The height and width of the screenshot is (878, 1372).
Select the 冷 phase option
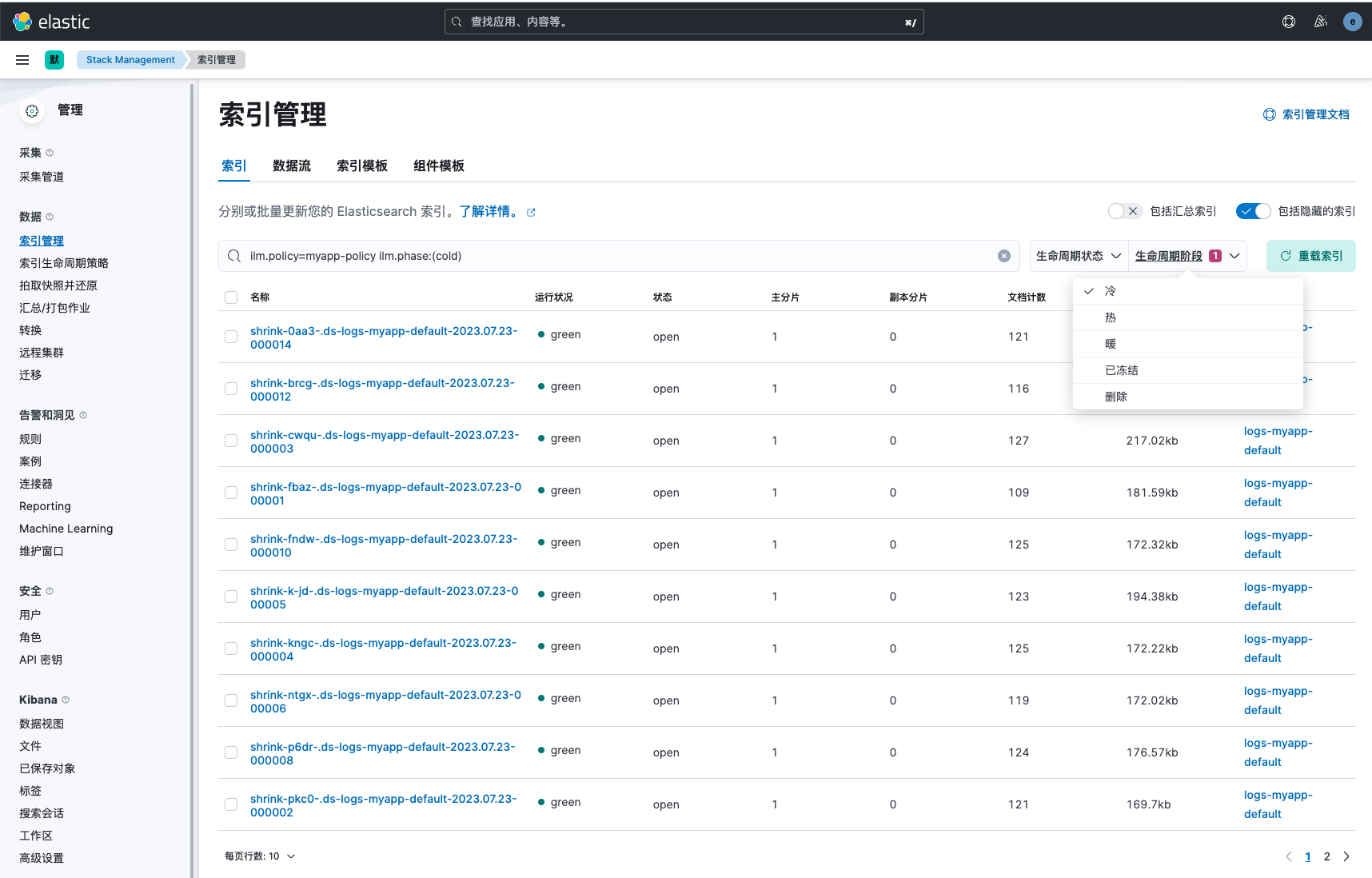tap(1188, 291)
